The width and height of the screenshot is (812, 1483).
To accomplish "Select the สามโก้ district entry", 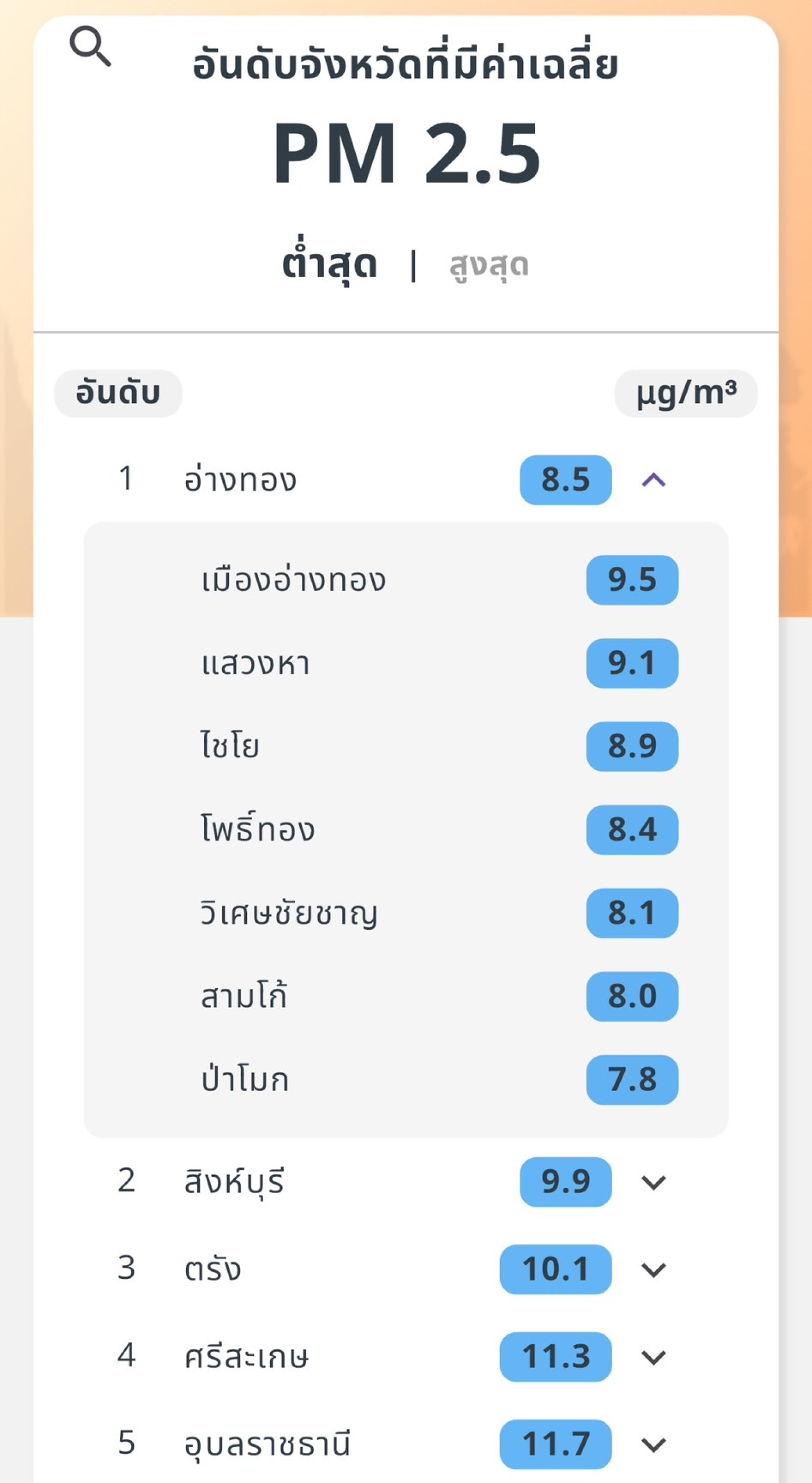I will 244,996.
